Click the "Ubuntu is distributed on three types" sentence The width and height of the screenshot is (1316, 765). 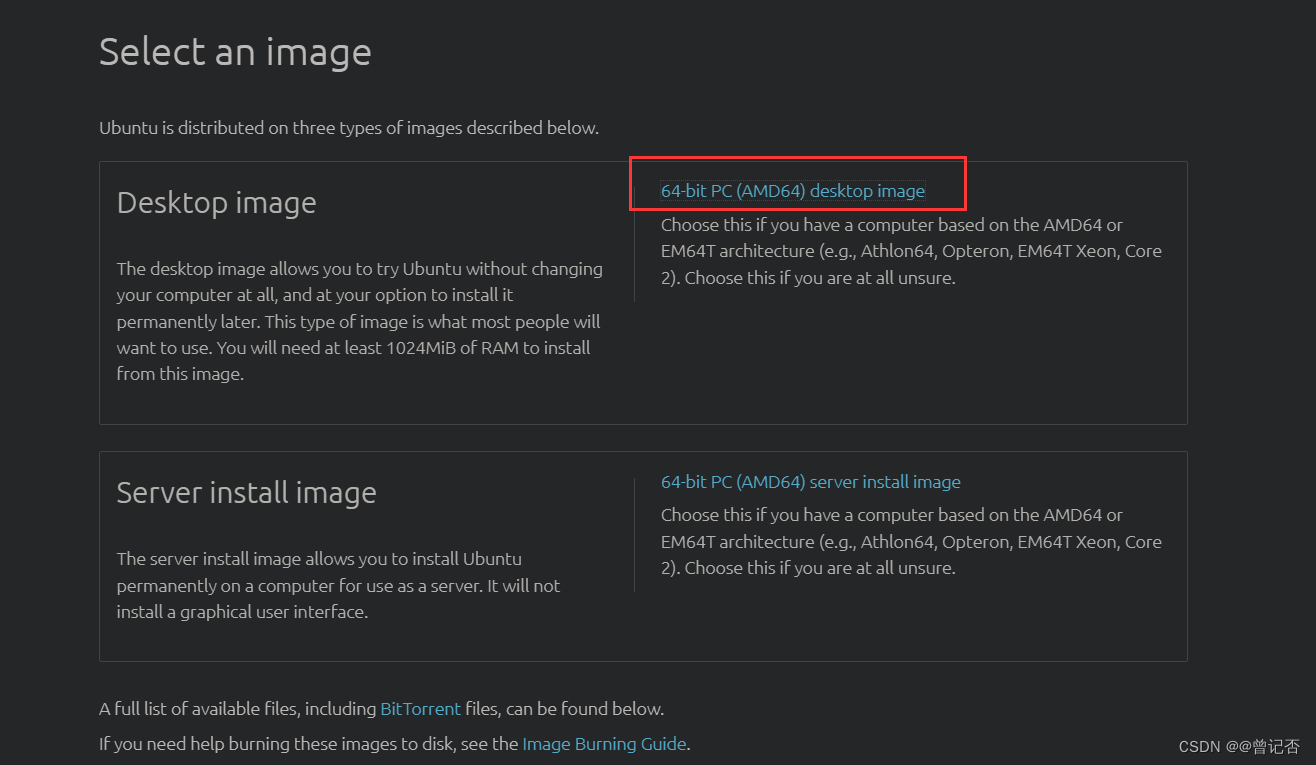pos(349,128)
